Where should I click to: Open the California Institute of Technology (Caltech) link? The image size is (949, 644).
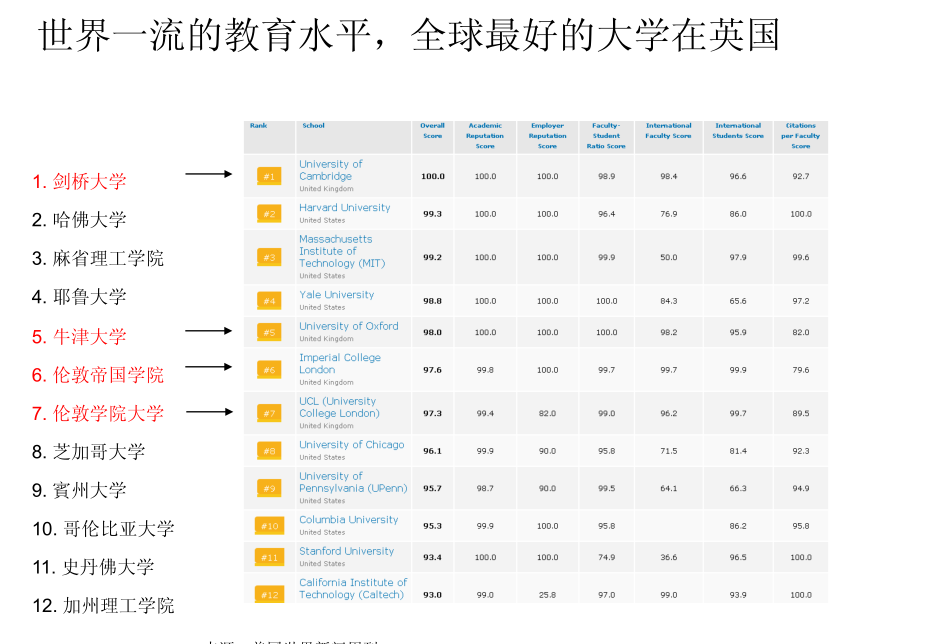point(353,588)
